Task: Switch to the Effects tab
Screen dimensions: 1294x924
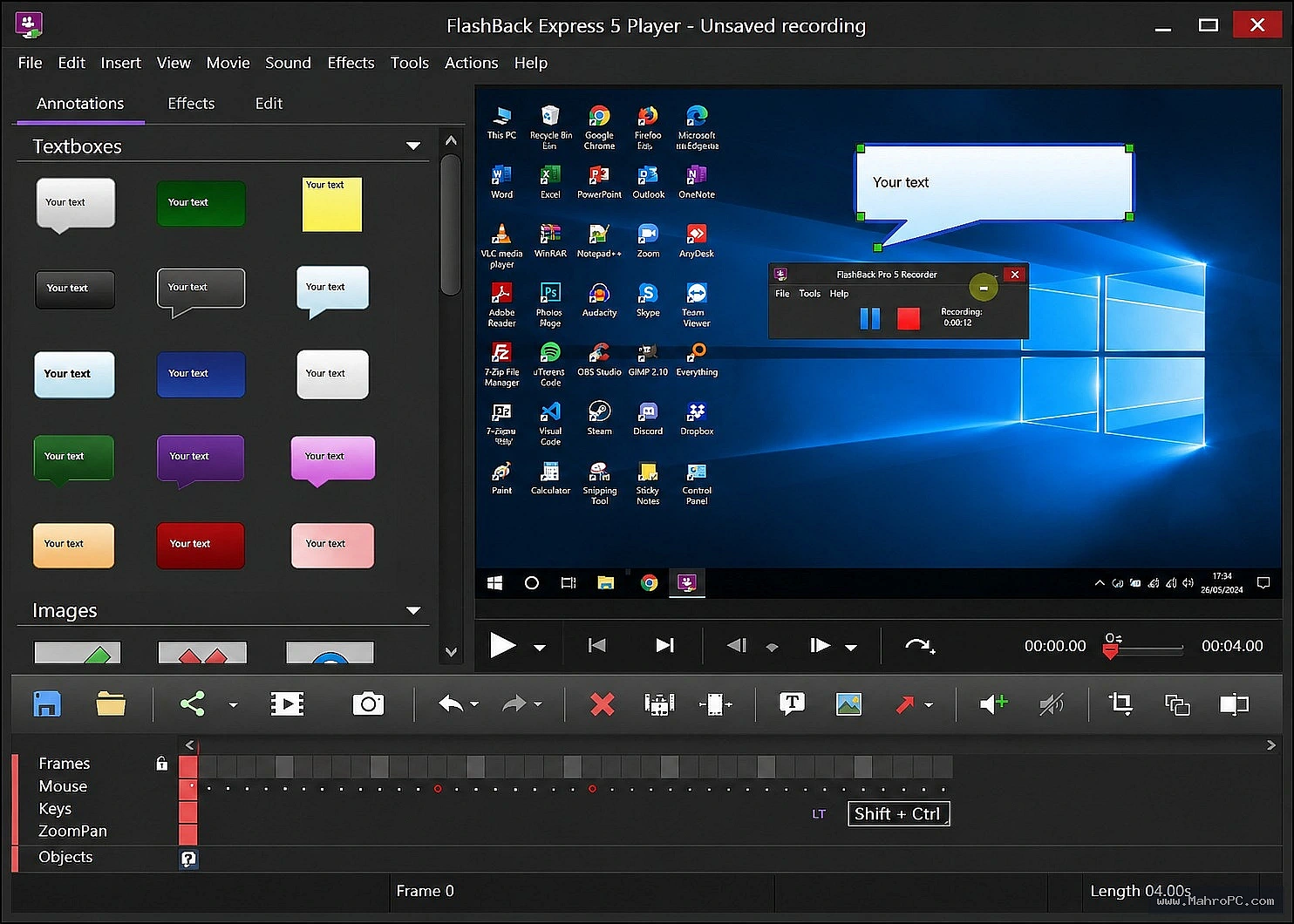Action: pyautogui.click(x=191, y=103)
